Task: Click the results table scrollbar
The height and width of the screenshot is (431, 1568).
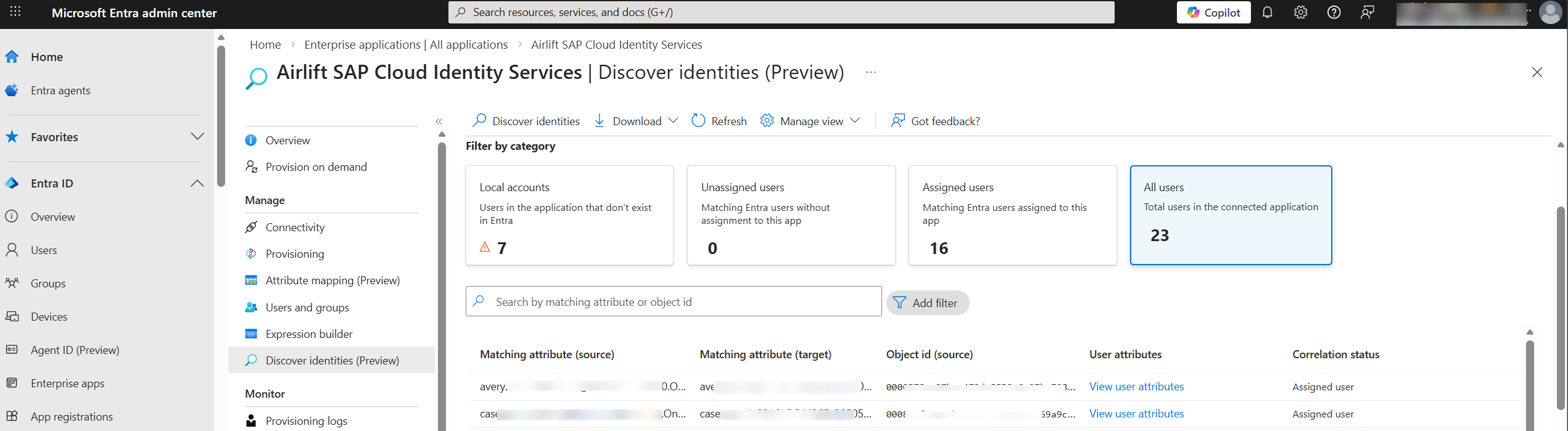Action: pyautogui.click(x=1530, y=385)
